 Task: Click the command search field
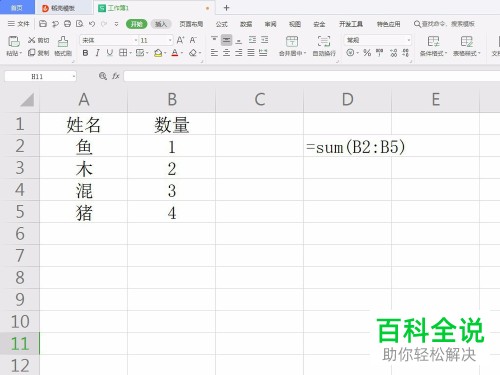tap(444, 24)
